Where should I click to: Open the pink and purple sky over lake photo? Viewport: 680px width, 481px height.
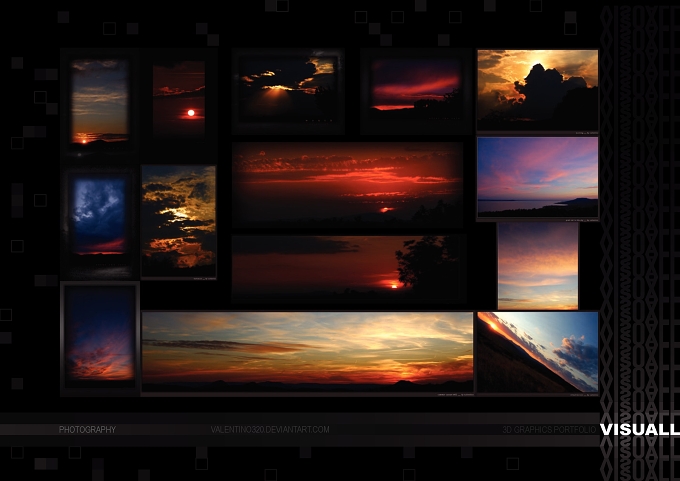(537, 177)
